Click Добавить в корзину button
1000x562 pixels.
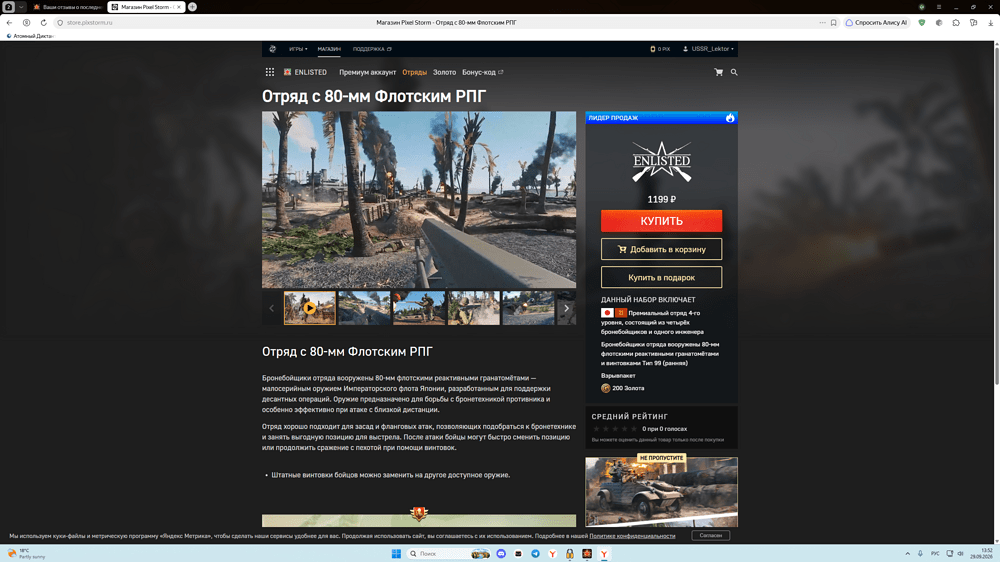(x=661, y=249)
